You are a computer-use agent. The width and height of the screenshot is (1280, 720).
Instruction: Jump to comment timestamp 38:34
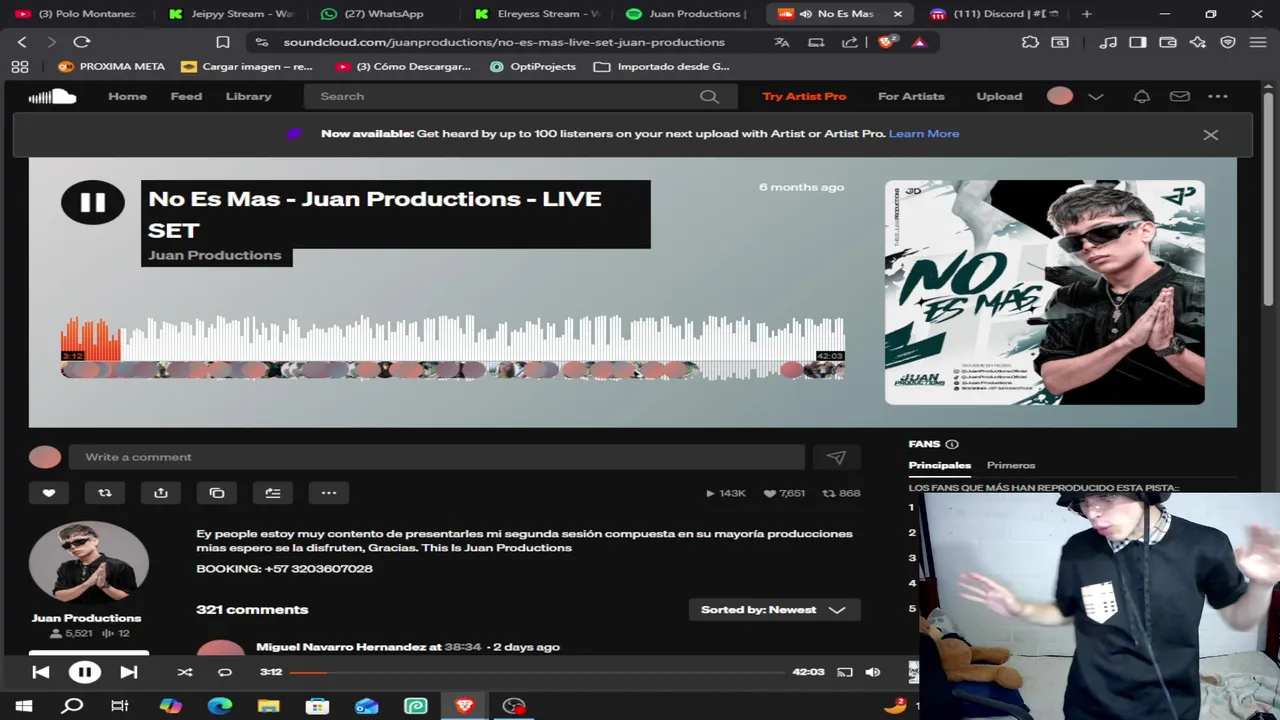(x=463, y=647)
